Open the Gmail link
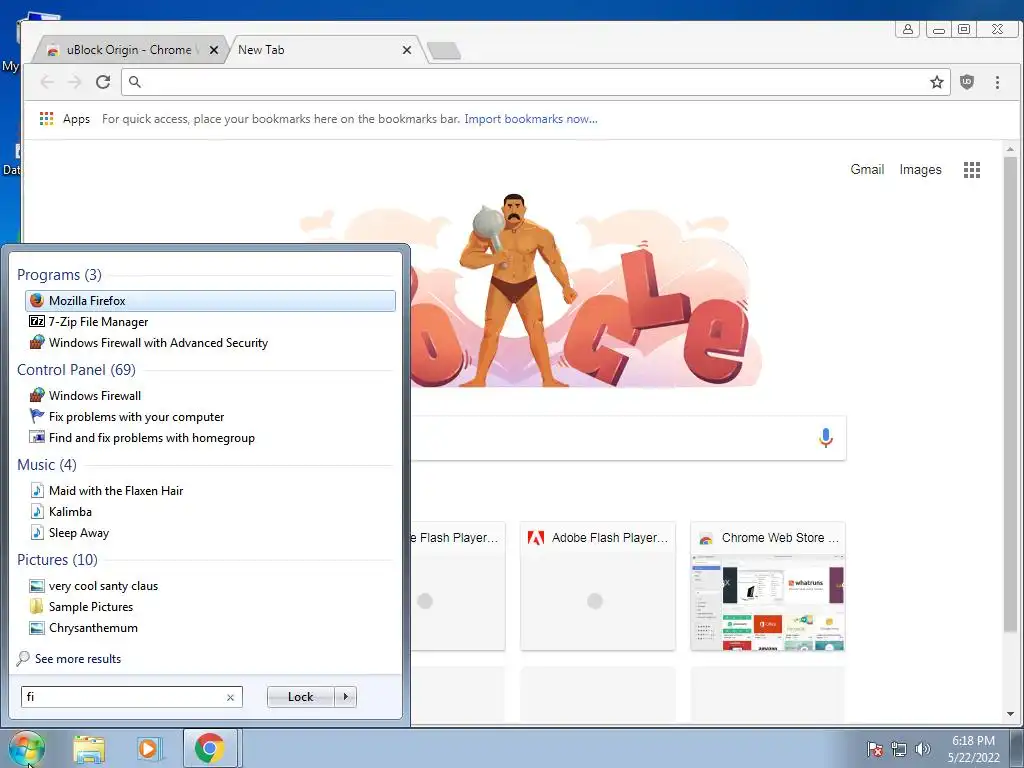This screenshot has width=1024, height=768. point(867,170)
